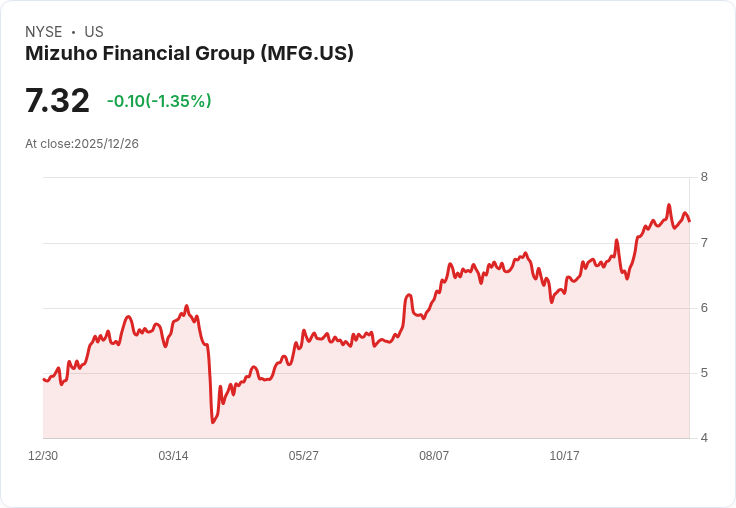Click the 7 value on y-axis
736x508 pixels.
[704, 243]
